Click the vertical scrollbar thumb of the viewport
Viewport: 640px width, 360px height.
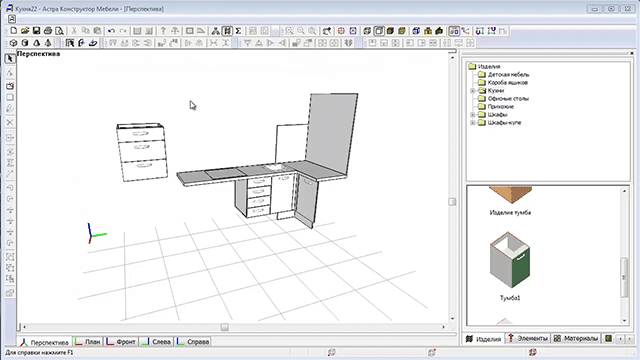coord(452,202)
